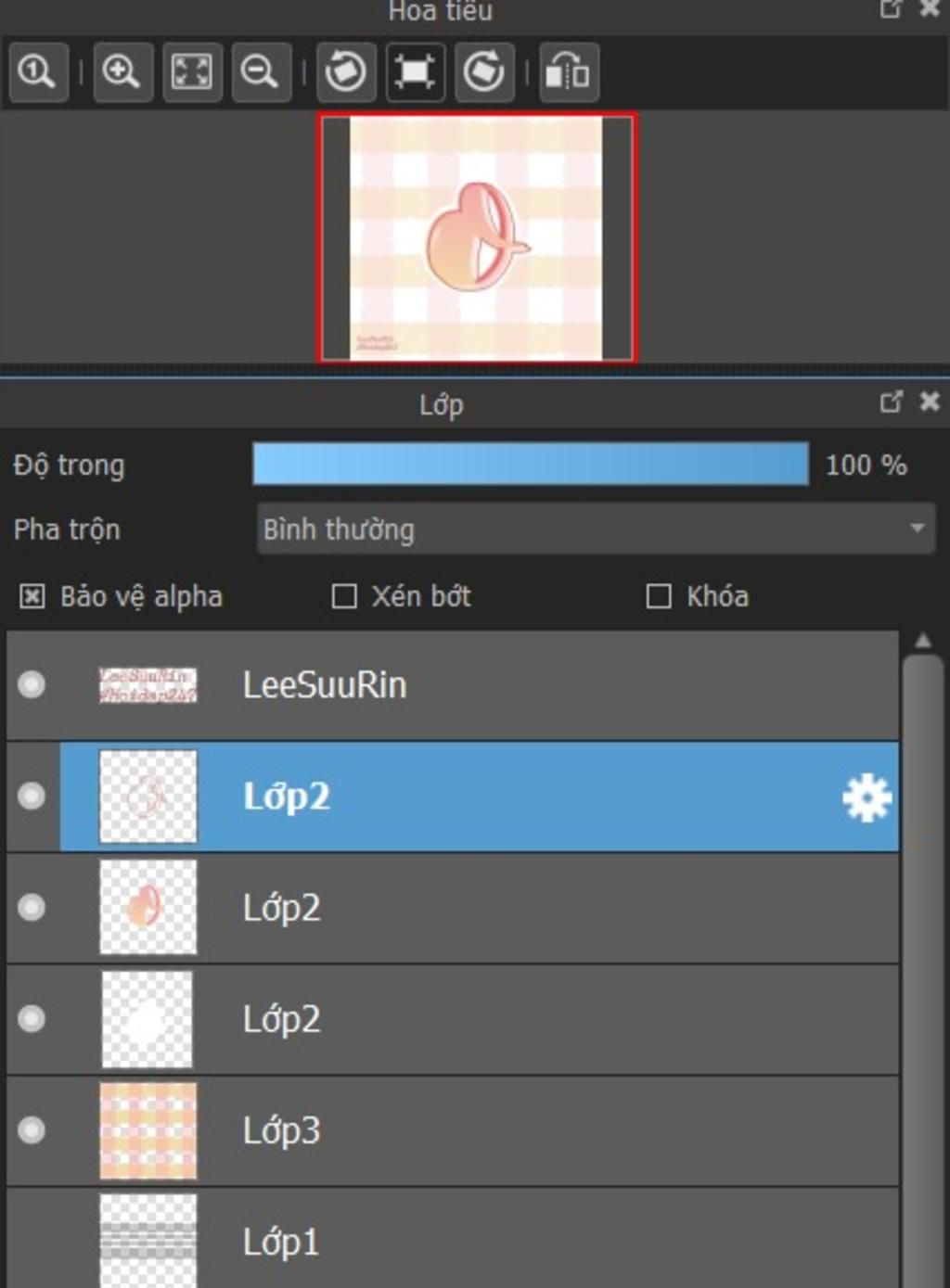Flip the canvas view horizontally
Viewport: 950px width, 1288px height.
click(569, 71)
